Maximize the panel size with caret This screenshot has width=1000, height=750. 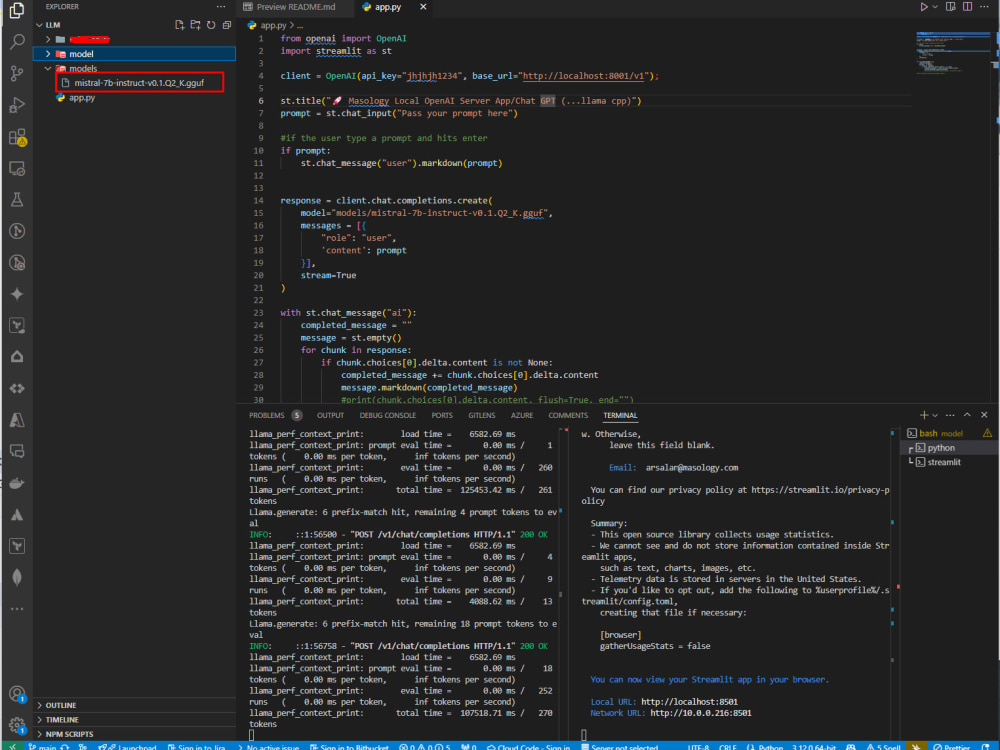tap(967, 415)
